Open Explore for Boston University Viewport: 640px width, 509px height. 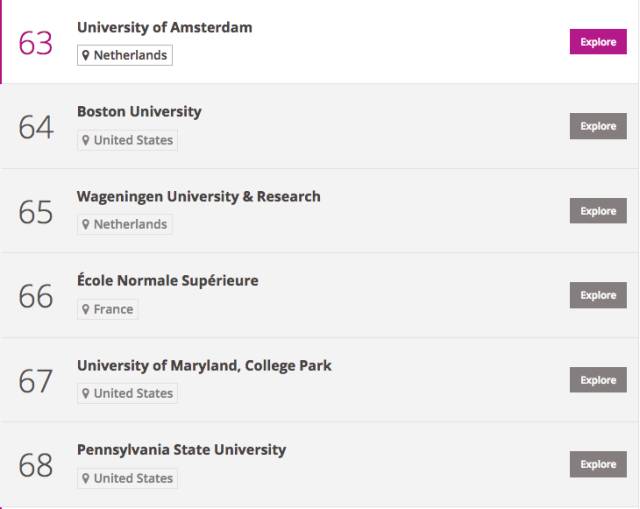click(598, 126)
